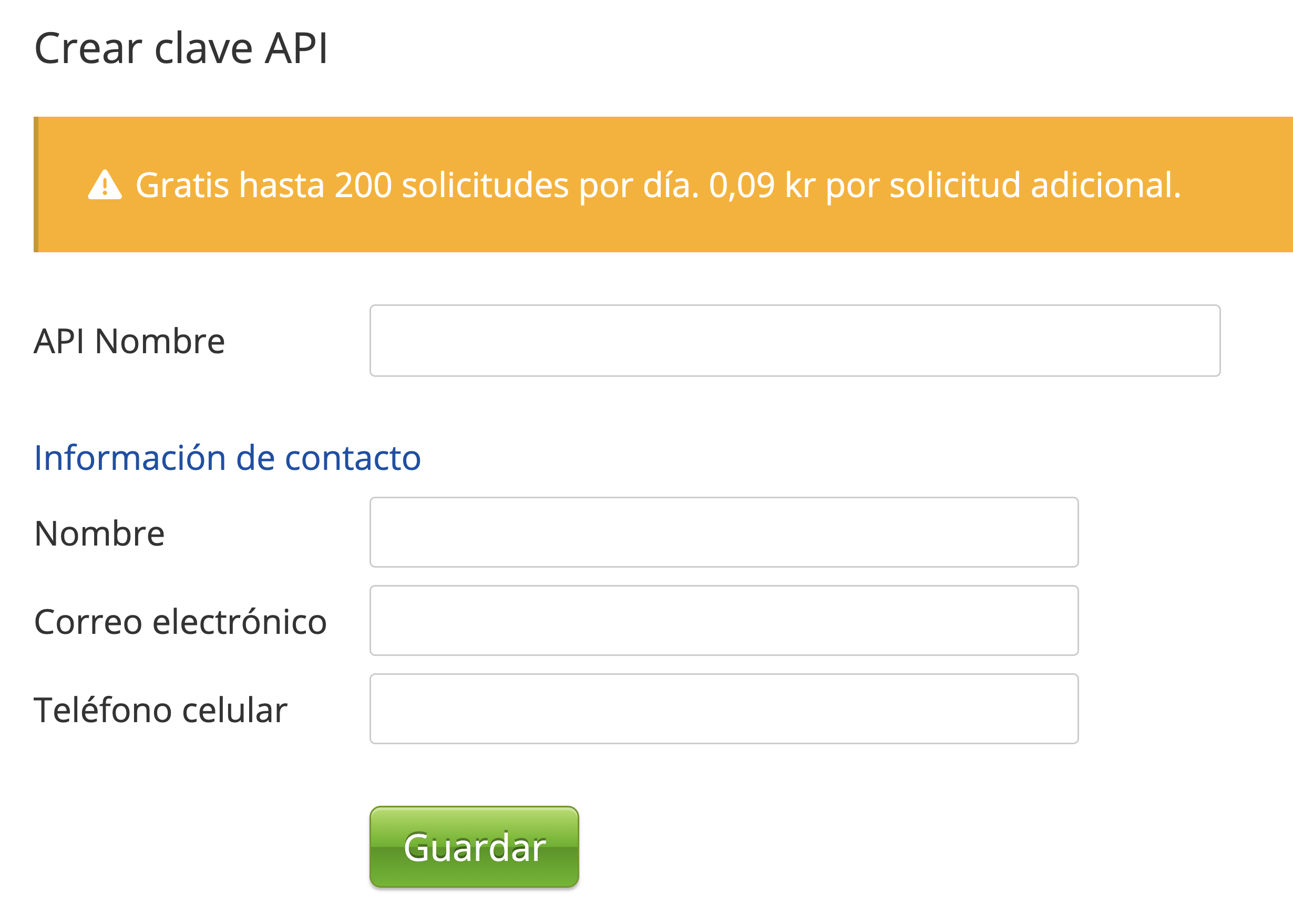Click the "kr" currency text in banner
This screenshot has width=1293, height=924.
coord(800,185)
